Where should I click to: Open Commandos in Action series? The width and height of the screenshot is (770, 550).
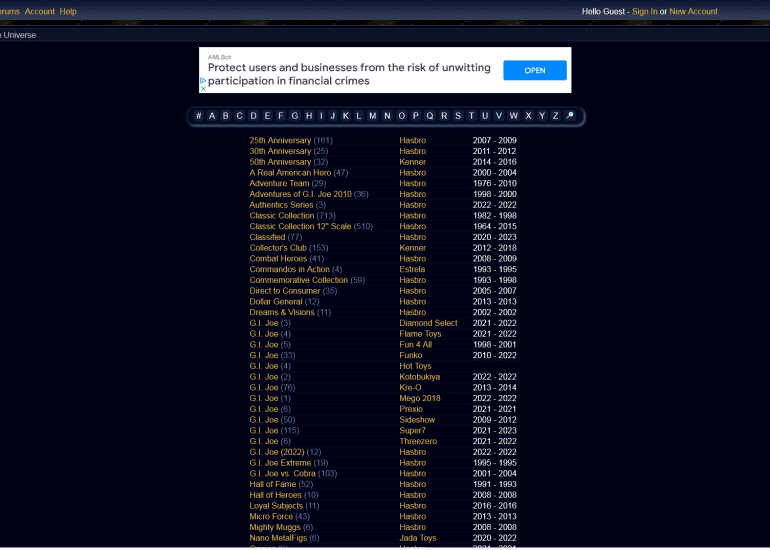[x=289, y=270]
